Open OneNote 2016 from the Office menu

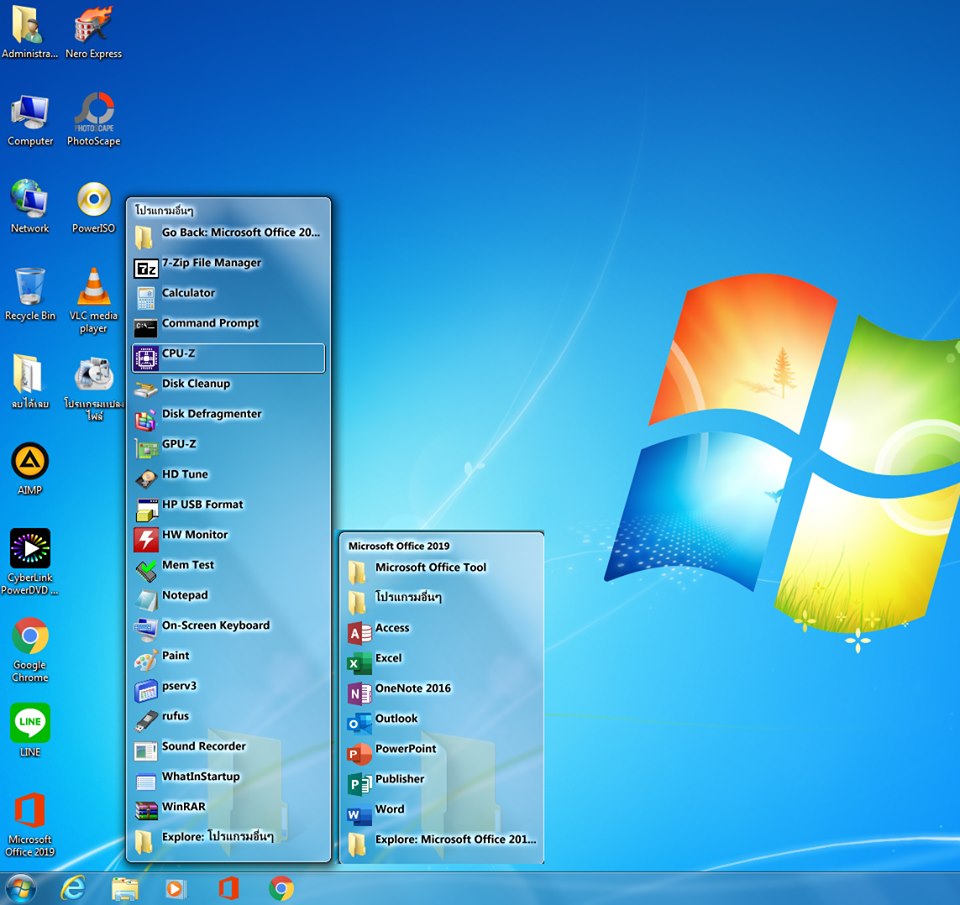[x=441, y=693]
